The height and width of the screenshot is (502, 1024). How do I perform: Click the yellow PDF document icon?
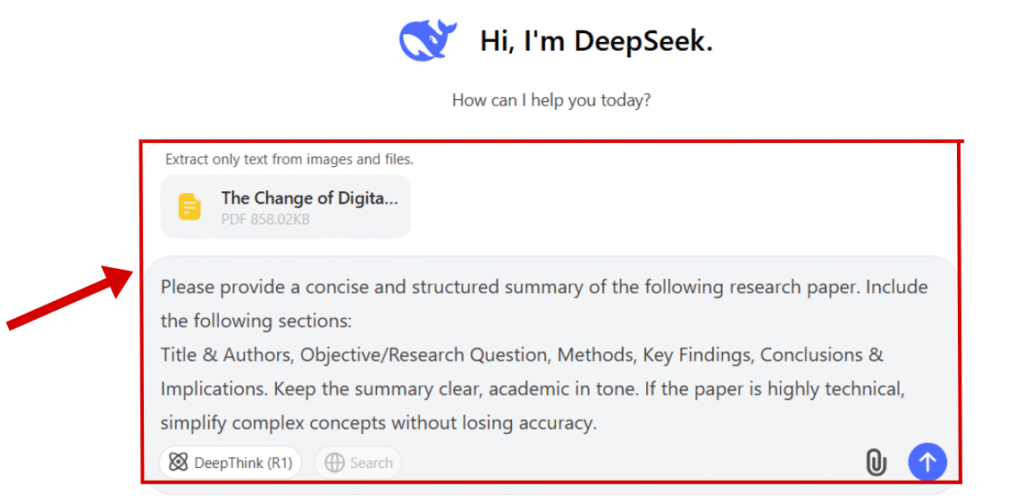tap(190, 207)
